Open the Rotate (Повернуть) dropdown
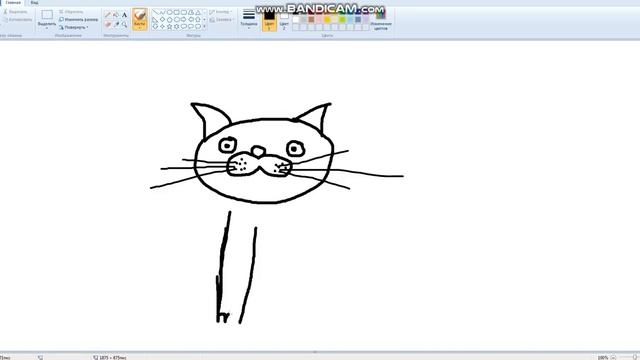 [73, 27]
